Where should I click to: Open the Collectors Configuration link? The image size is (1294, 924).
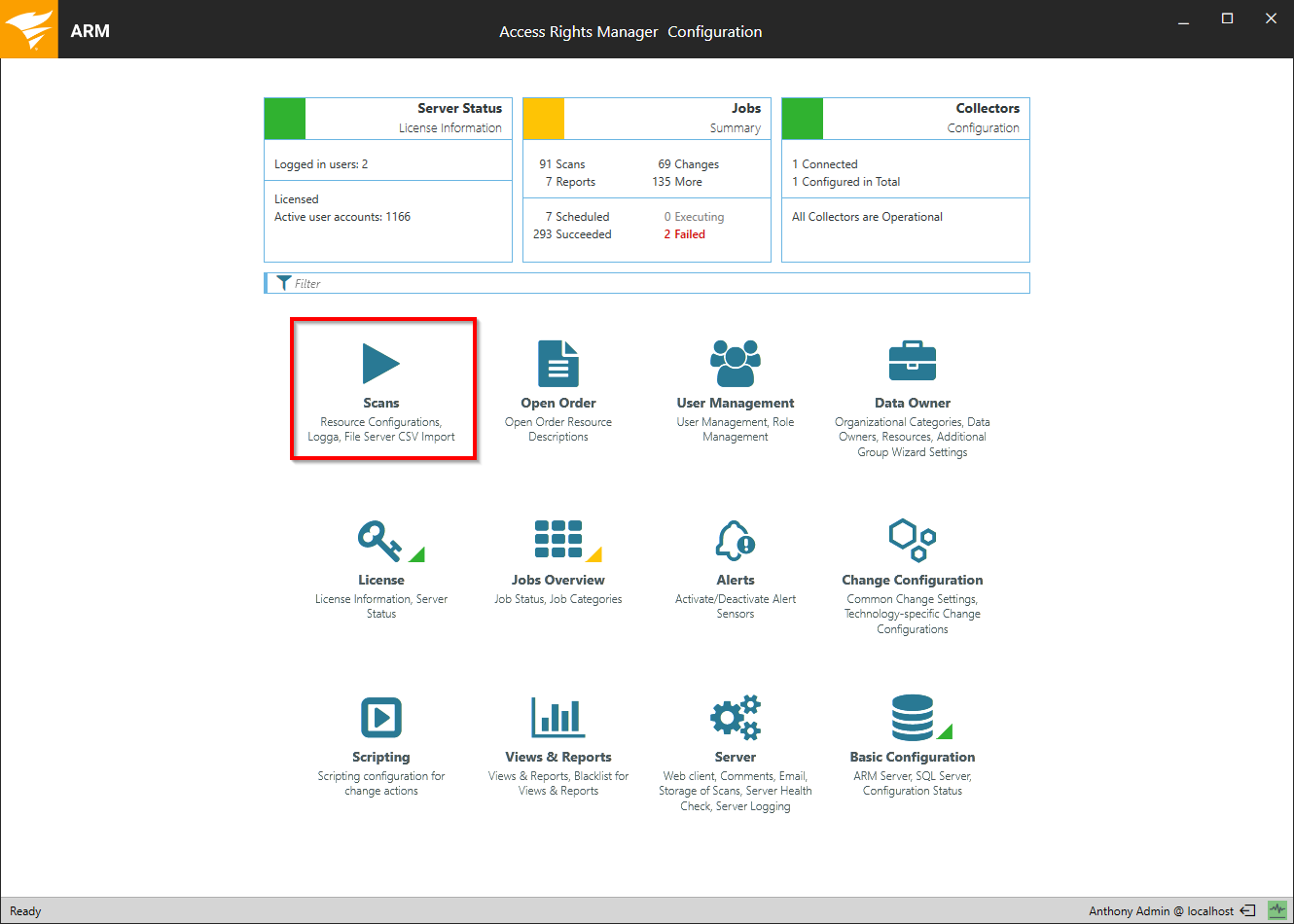tap(983, 128)
